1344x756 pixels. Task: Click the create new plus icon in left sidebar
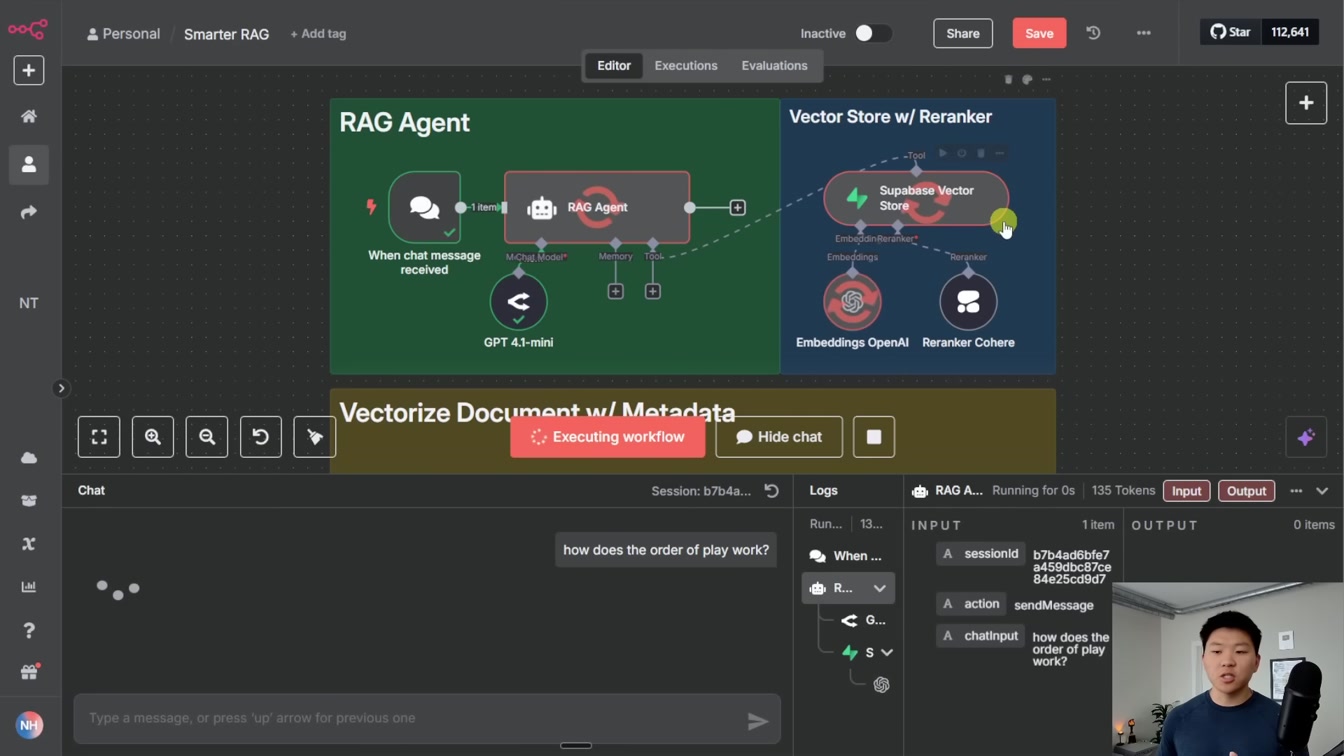29,70
